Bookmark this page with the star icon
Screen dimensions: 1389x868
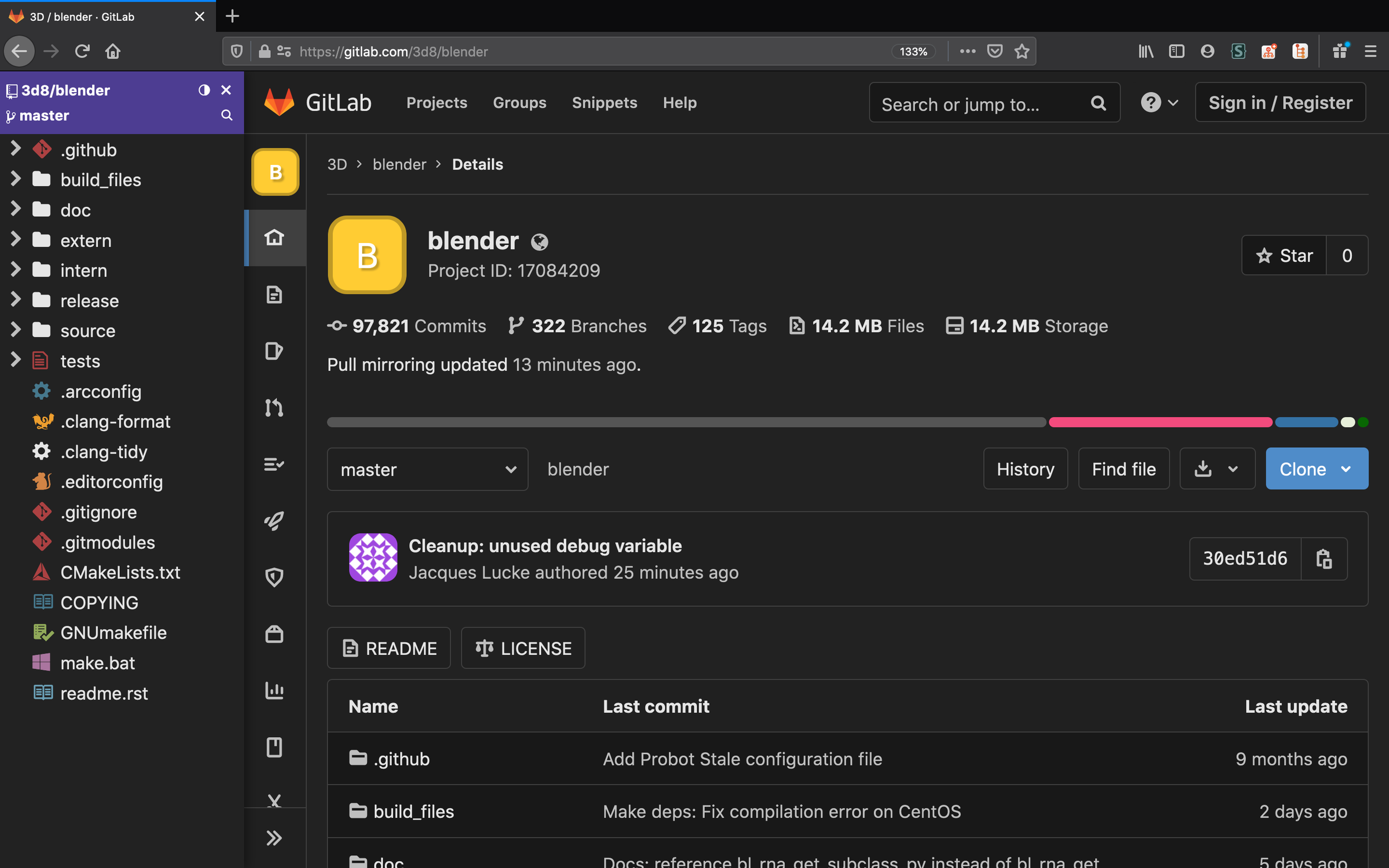coord(1022,51)
